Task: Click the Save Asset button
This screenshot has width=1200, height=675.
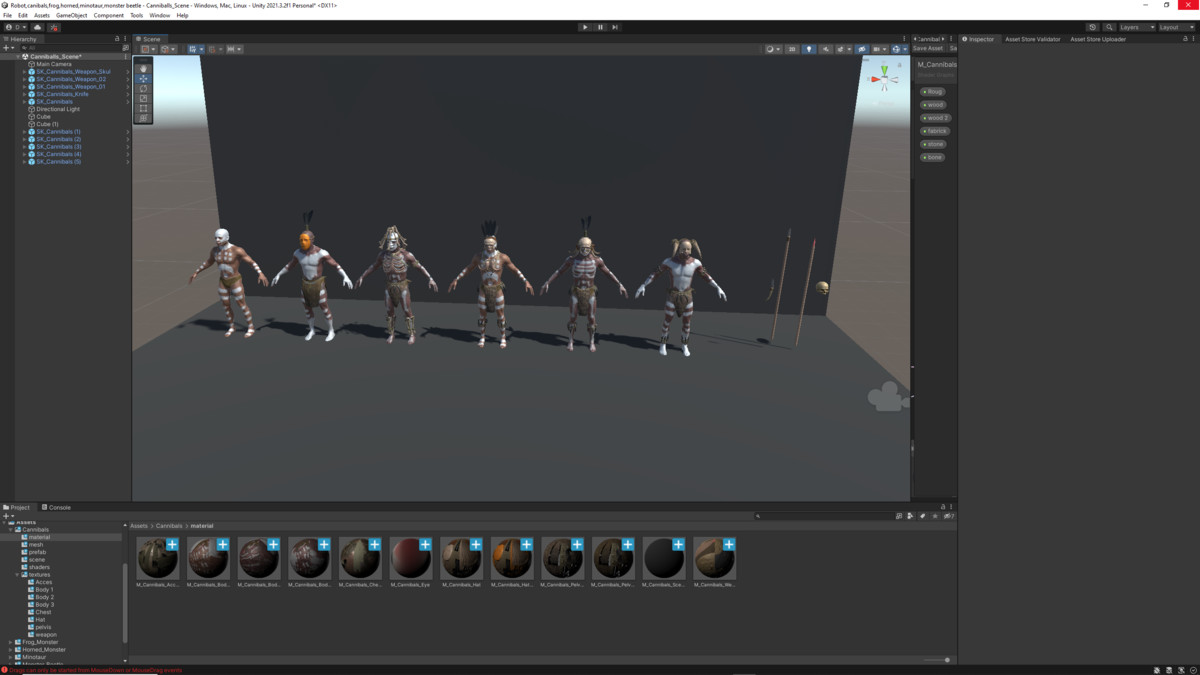Action: click(928, 48)
